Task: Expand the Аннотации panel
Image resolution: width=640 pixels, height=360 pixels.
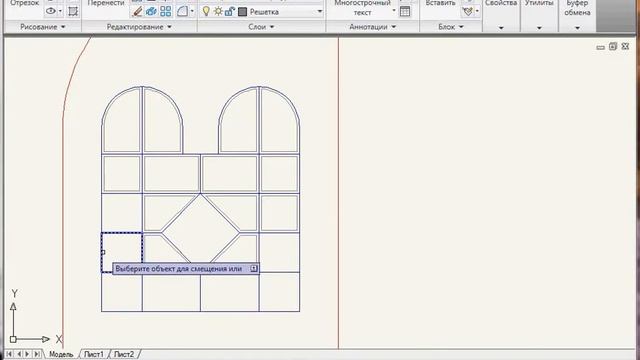Action: click(373, 27)
